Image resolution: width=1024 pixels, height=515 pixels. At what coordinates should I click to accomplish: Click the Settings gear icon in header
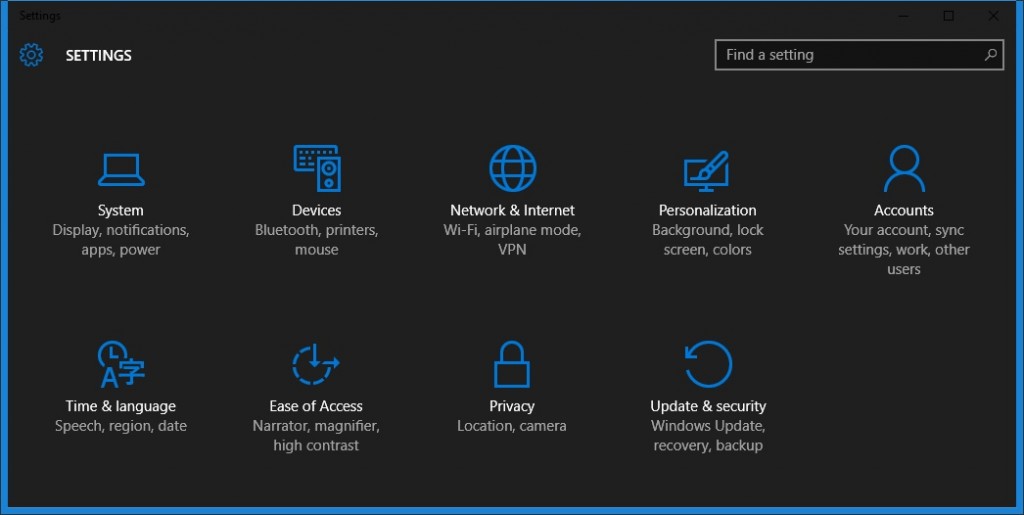click(x=31, y=55)
